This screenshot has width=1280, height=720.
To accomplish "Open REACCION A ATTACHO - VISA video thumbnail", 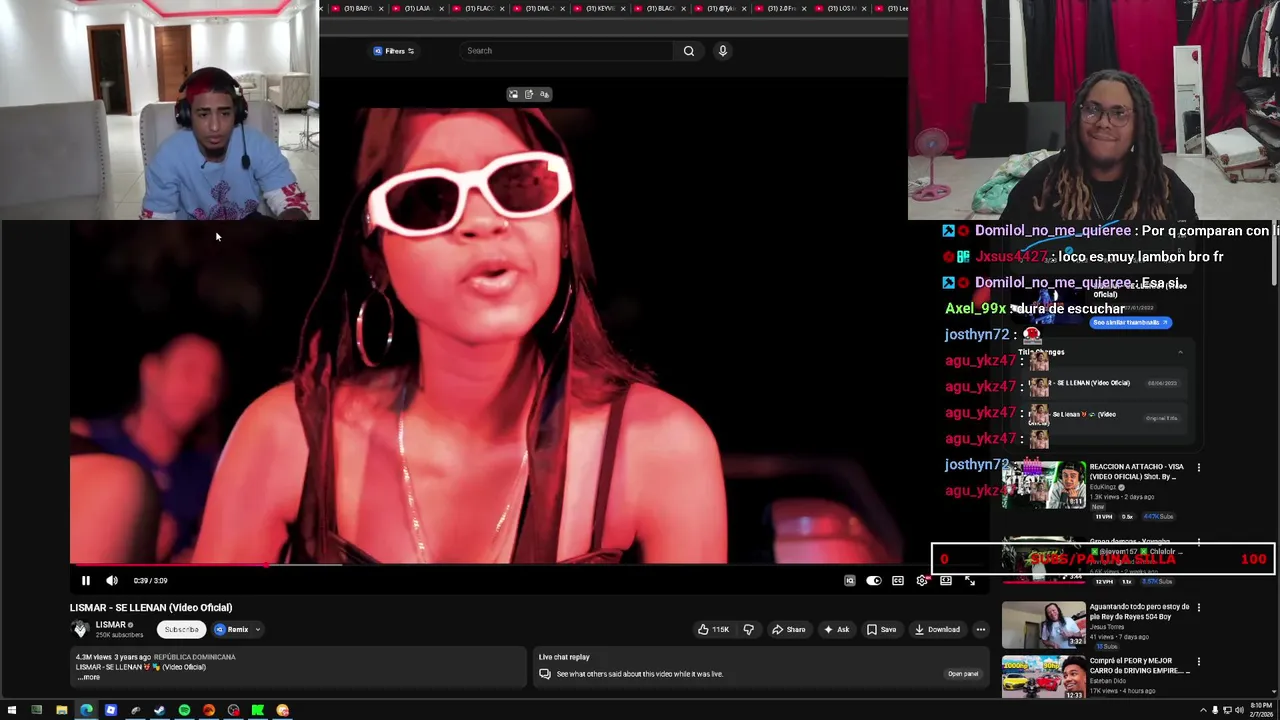I will (x=1044, y=485).
